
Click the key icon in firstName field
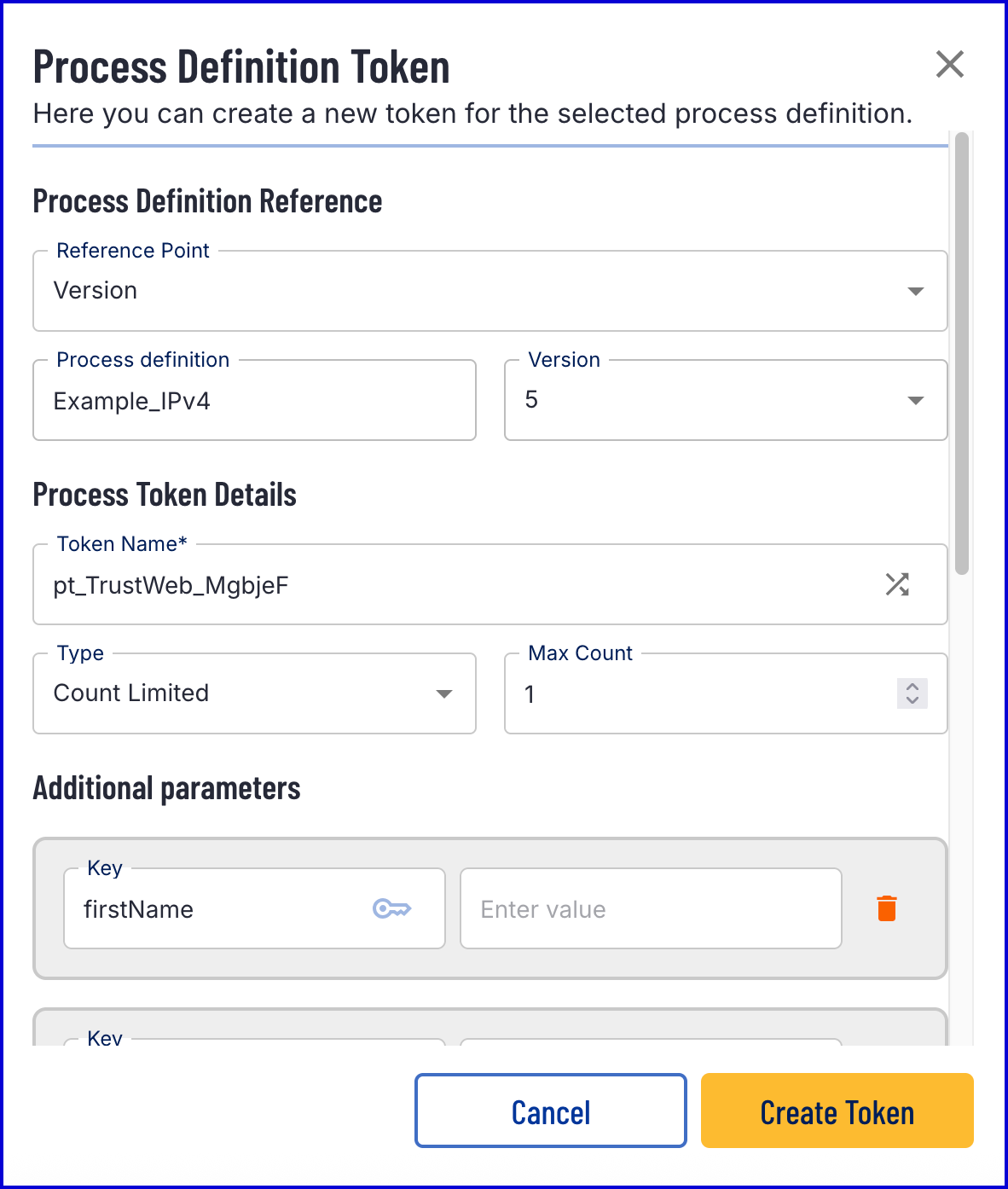[x=392, y=908]
